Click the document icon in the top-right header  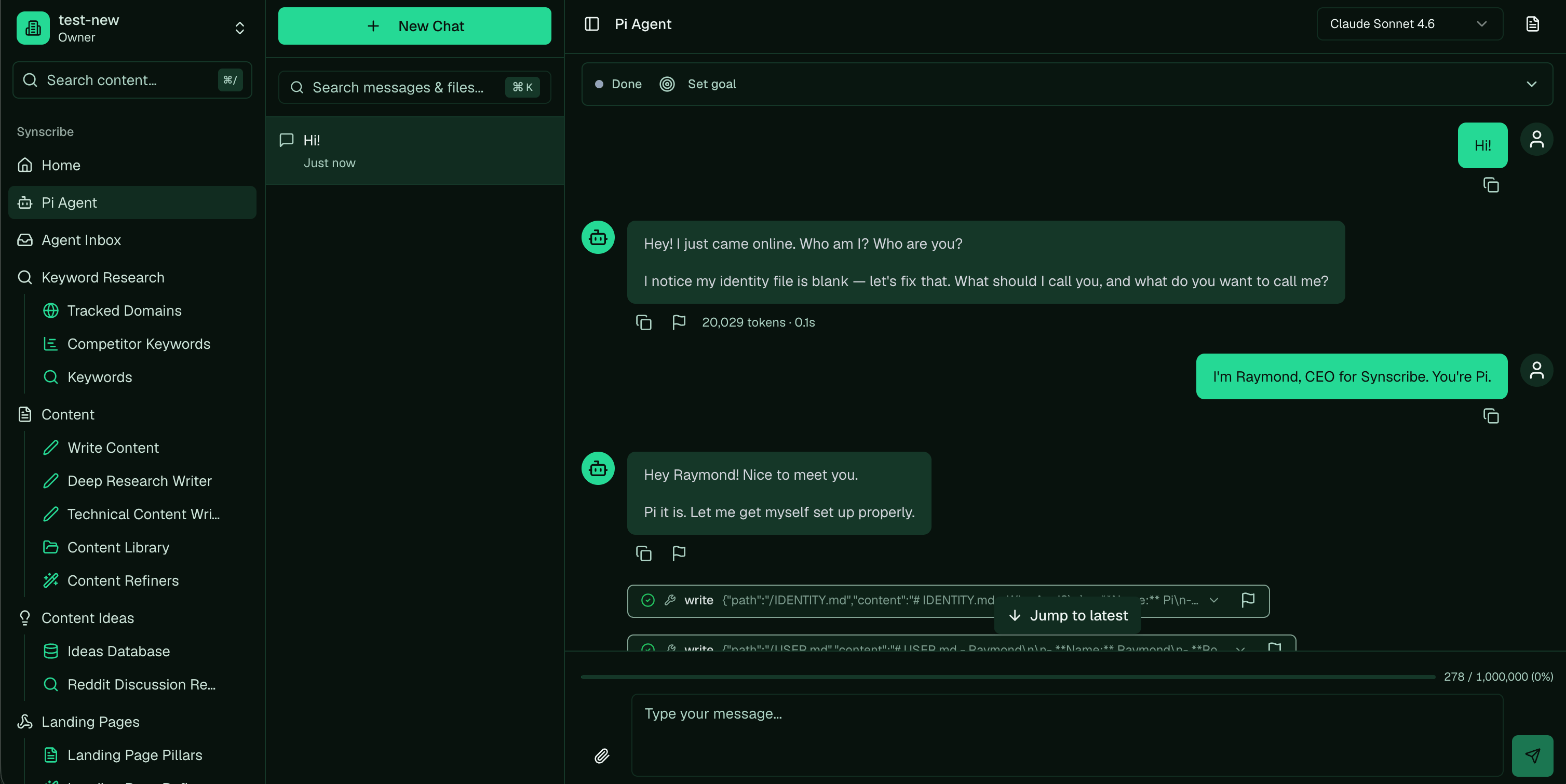click(x=1533, y=24)
